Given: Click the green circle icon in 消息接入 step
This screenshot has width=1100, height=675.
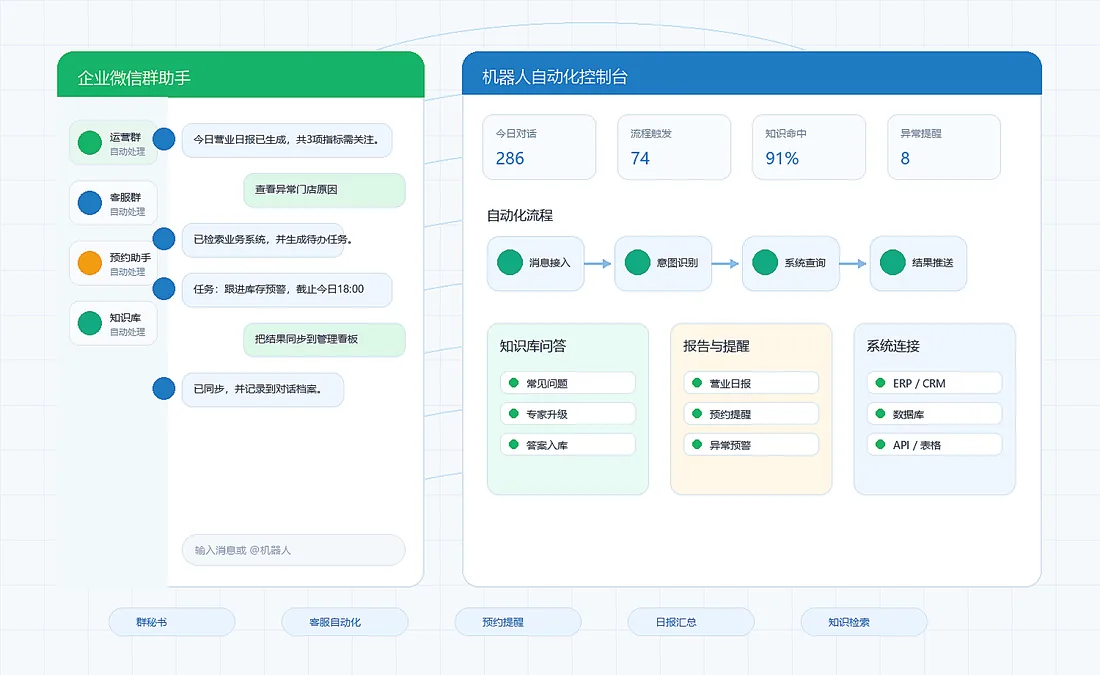Looking at the screenshot, I should click(510, 262).
